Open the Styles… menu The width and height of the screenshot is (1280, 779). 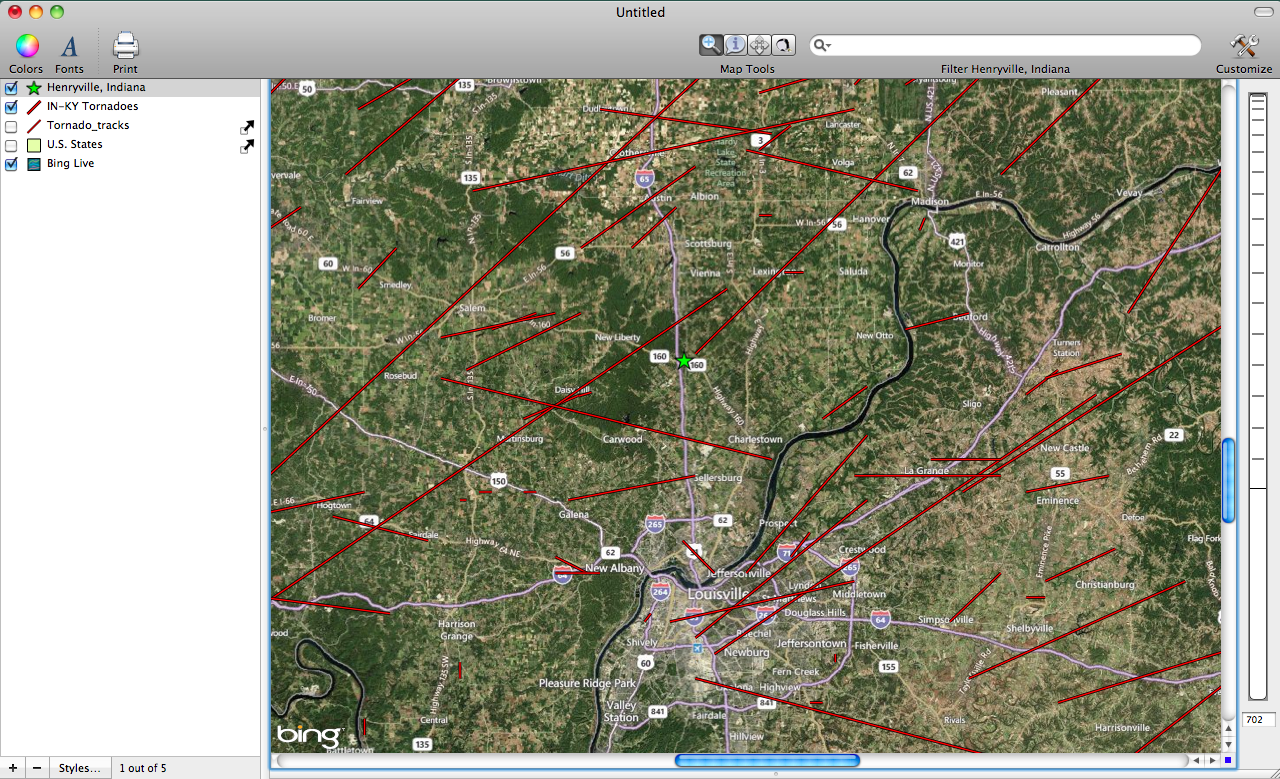coord(79,768)
